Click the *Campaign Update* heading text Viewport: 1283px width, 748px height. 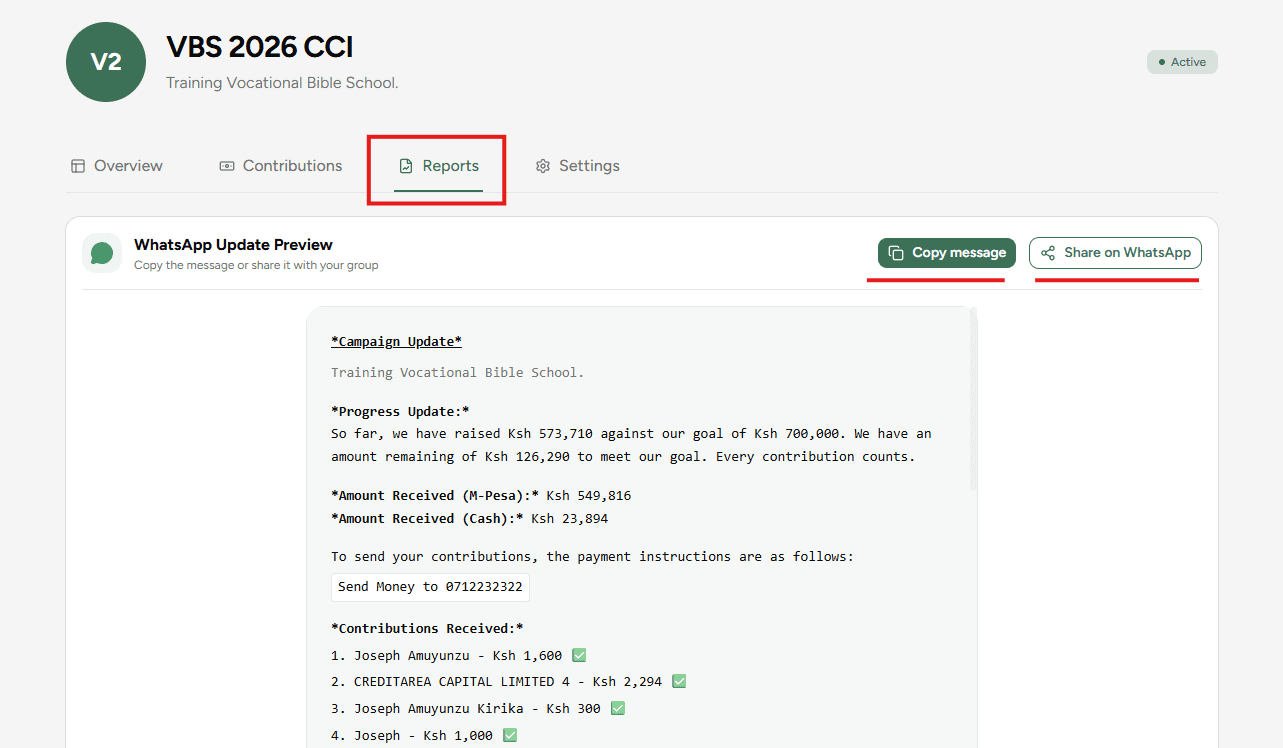point(396,342)
